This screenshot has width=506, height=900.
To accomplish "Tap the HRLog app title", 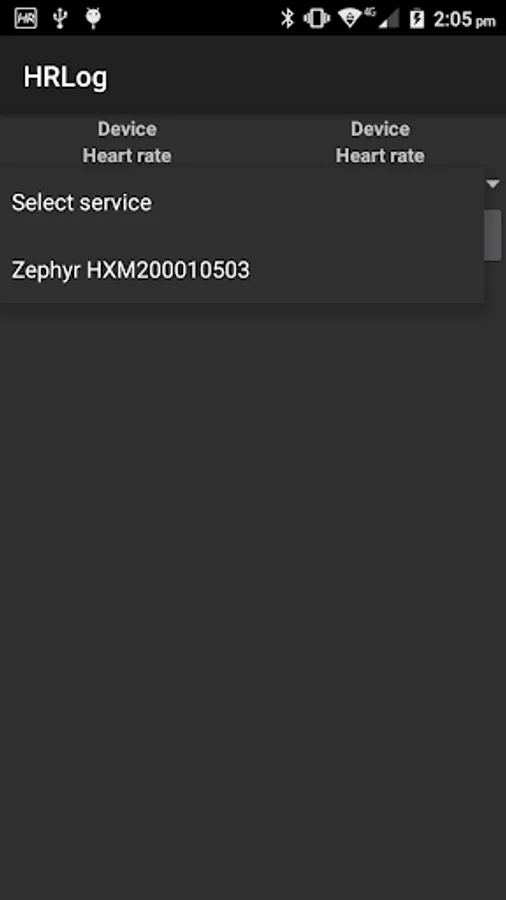I will tap(65, 77).
